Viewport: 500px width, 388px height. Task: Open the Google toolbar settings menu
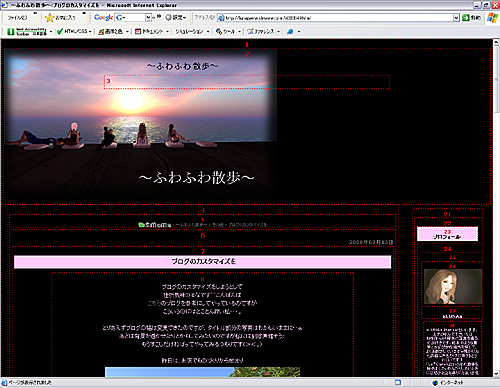click(176, 18)
